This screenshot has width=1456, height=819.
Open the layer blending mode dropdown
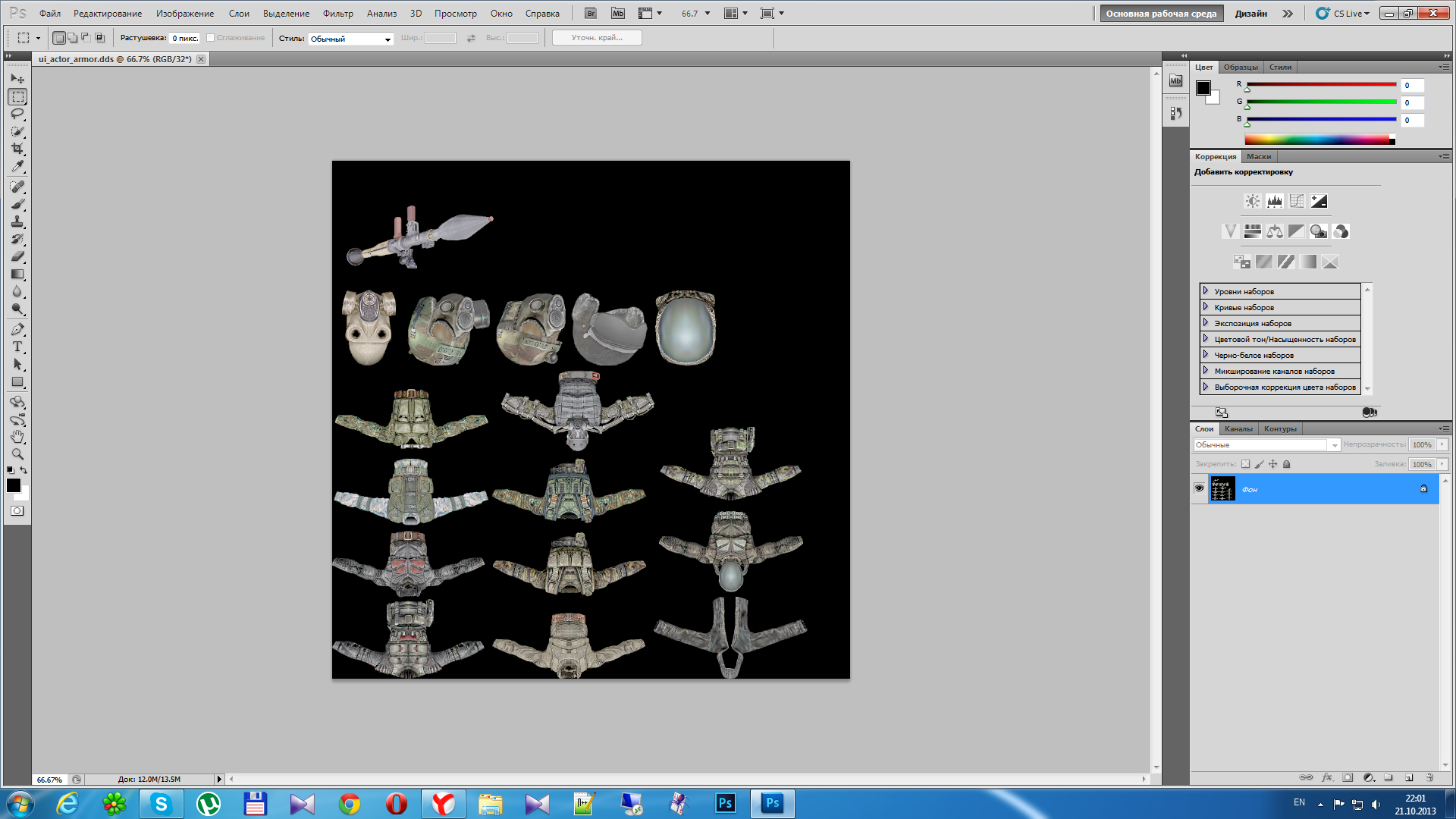(x=1266, y=445)
